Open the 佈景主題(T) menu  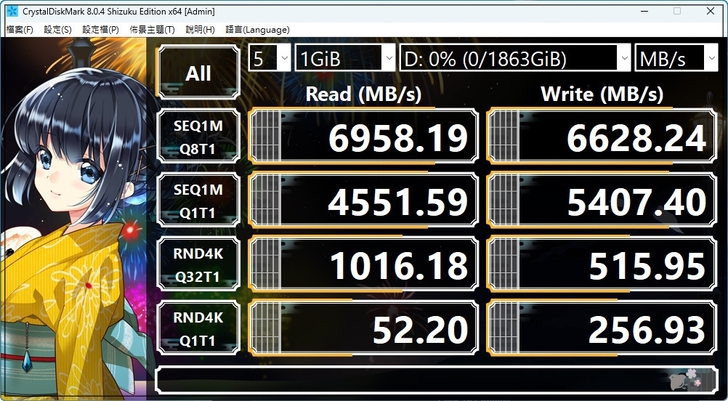[152, 30]
